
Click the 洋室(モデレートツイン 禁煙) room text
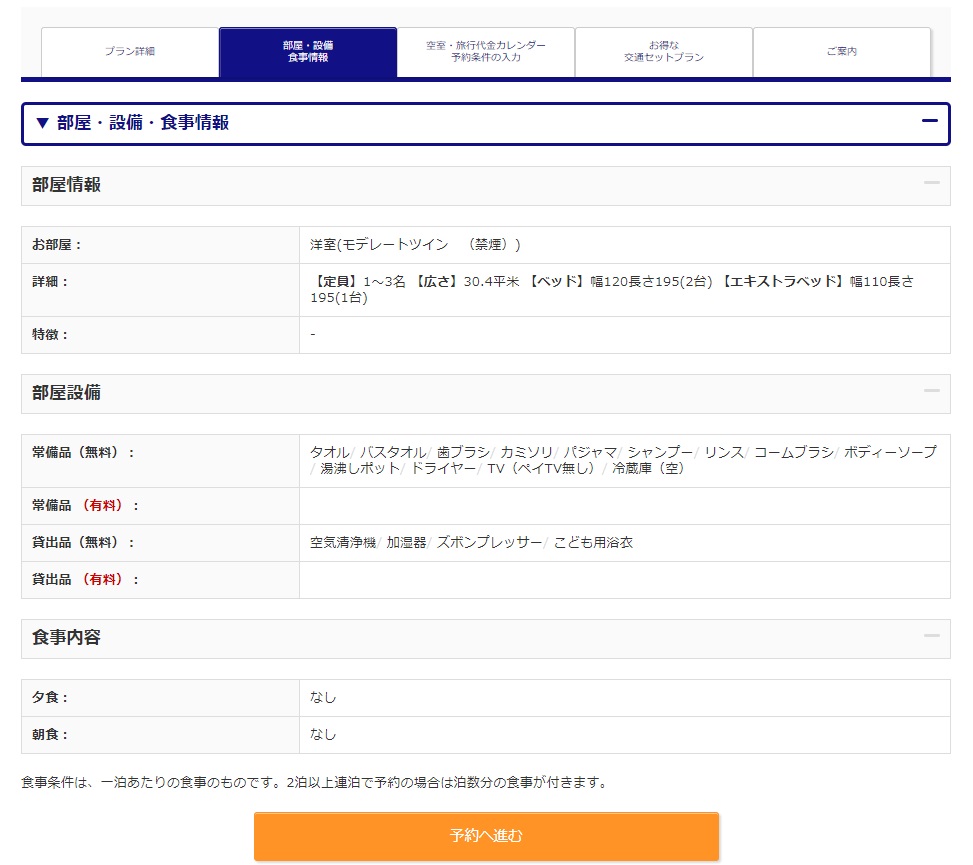[415, 245]
